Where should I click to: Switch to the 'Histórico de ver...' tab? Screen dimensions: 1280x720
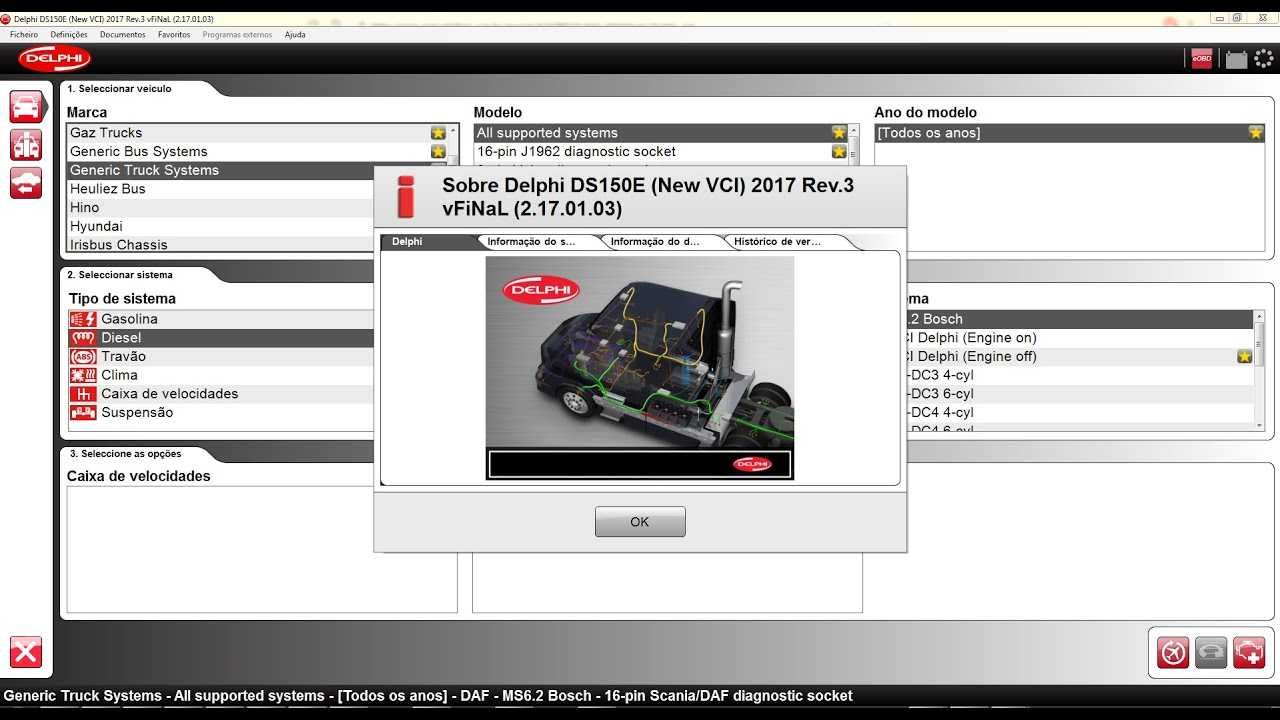point(784,241)
